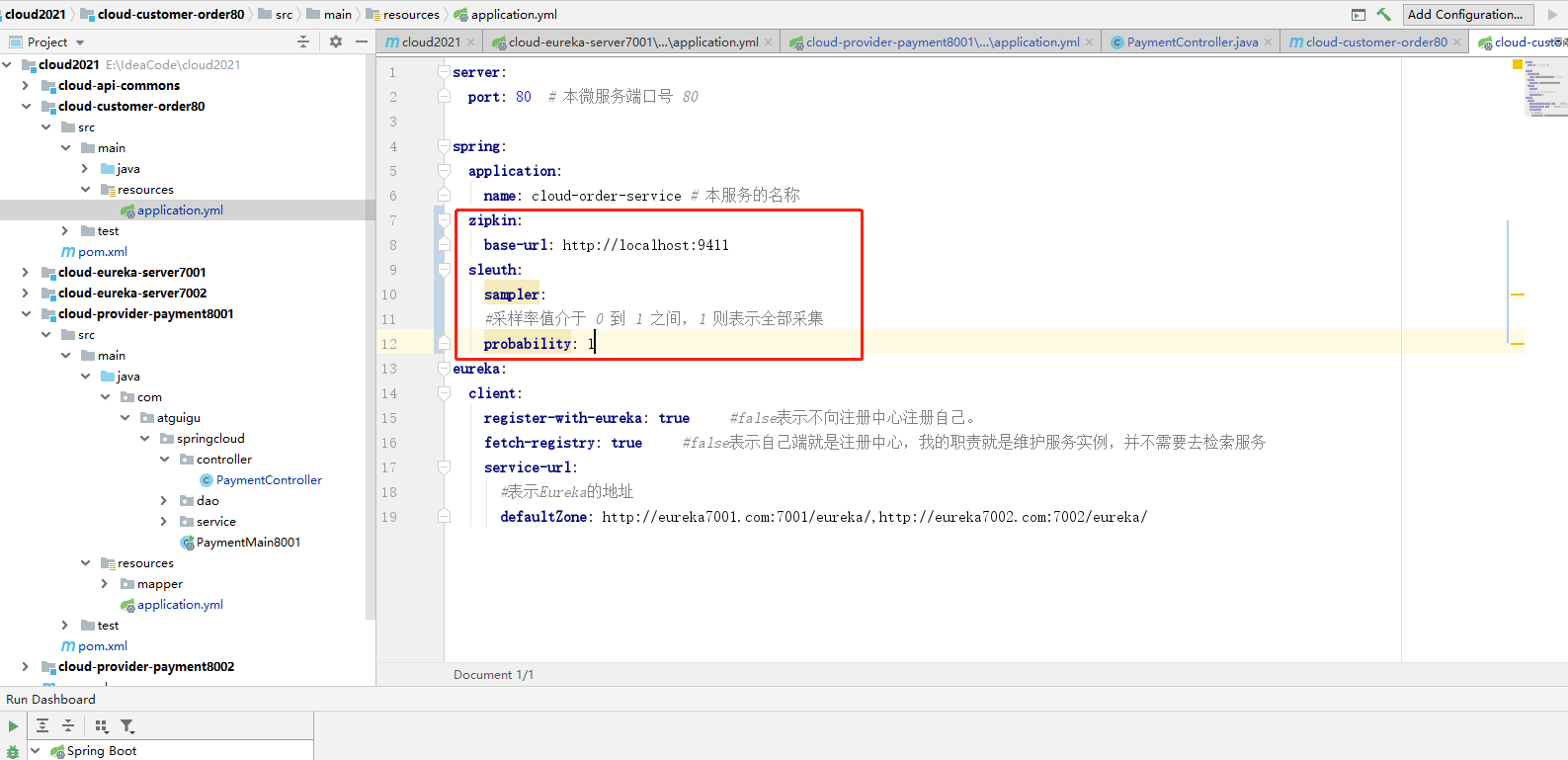The width and height of the screenshot is (1568, 760).
Task: Click the green Run icon in Run Dashboard
Action: coord(13,726)
